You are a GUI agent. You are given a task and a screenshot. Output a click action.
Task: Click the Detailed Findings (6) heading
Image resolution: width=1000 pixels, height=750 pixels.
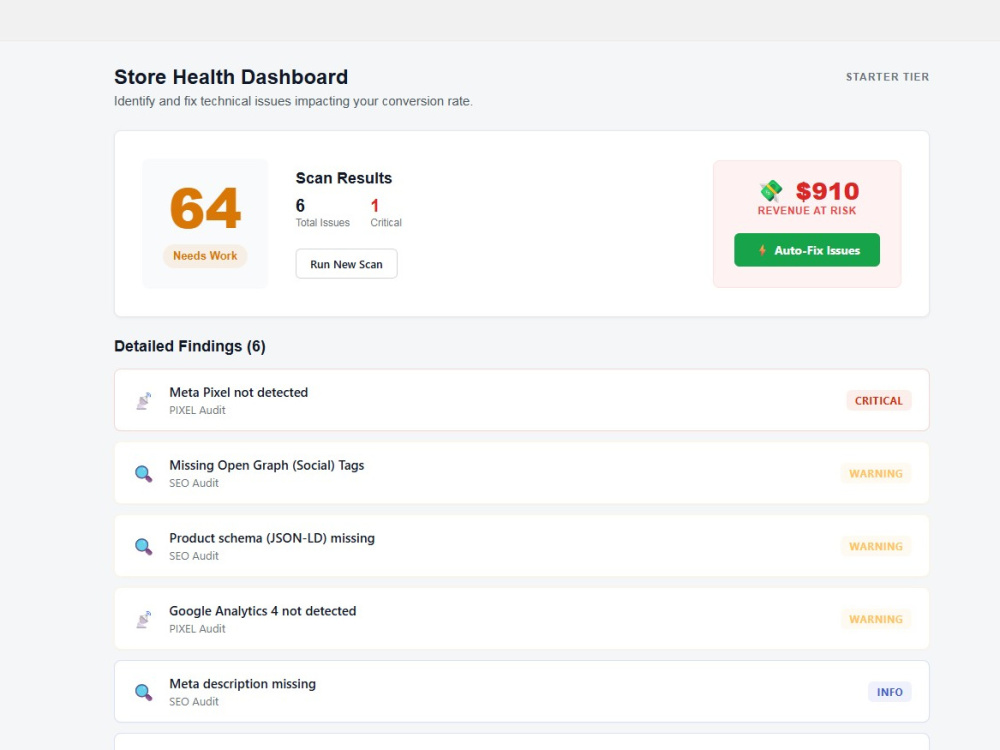click(x=189, y=346)
